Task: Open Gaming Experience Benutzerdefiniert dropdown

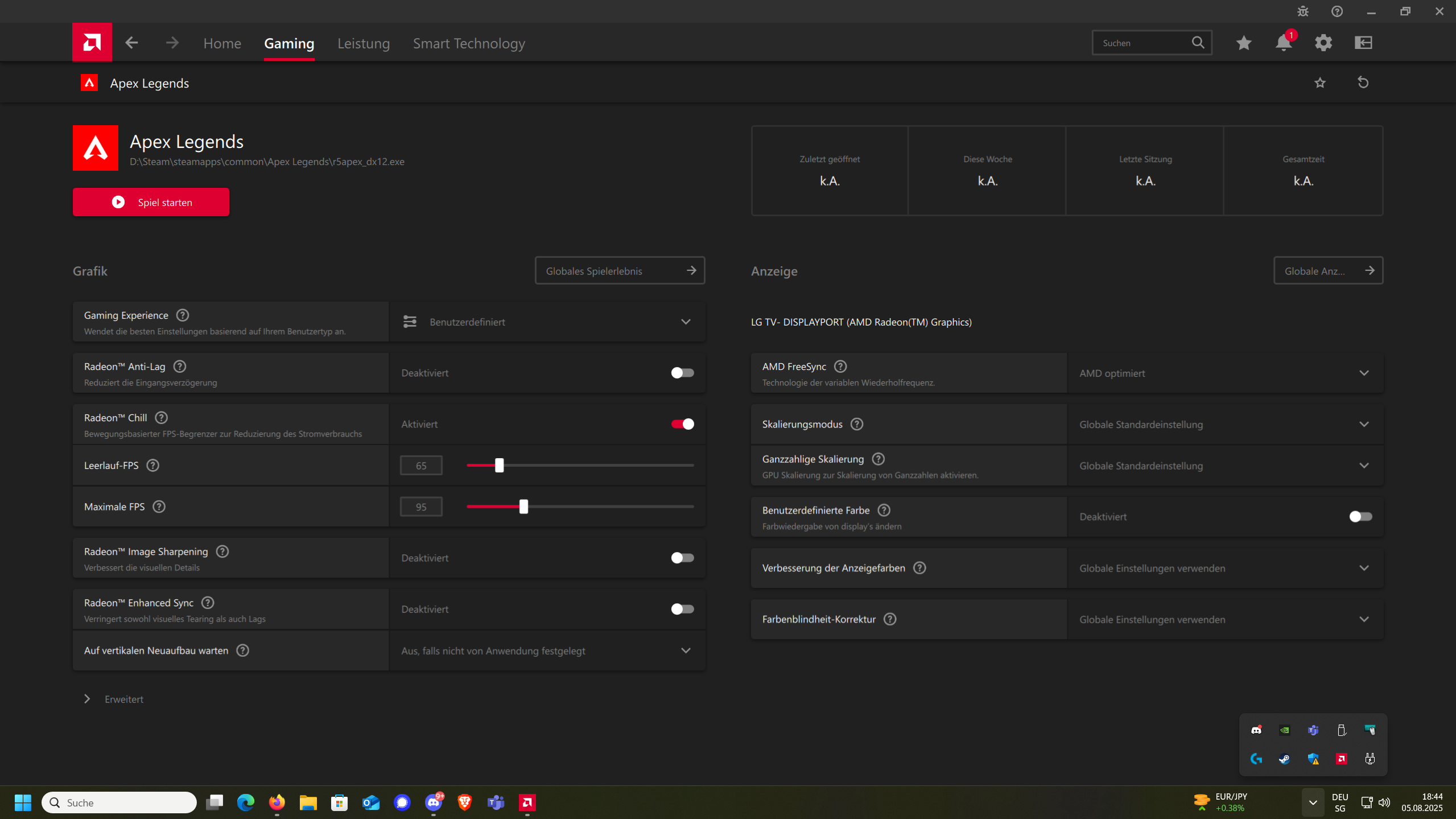Action: [x=547, y=322]
